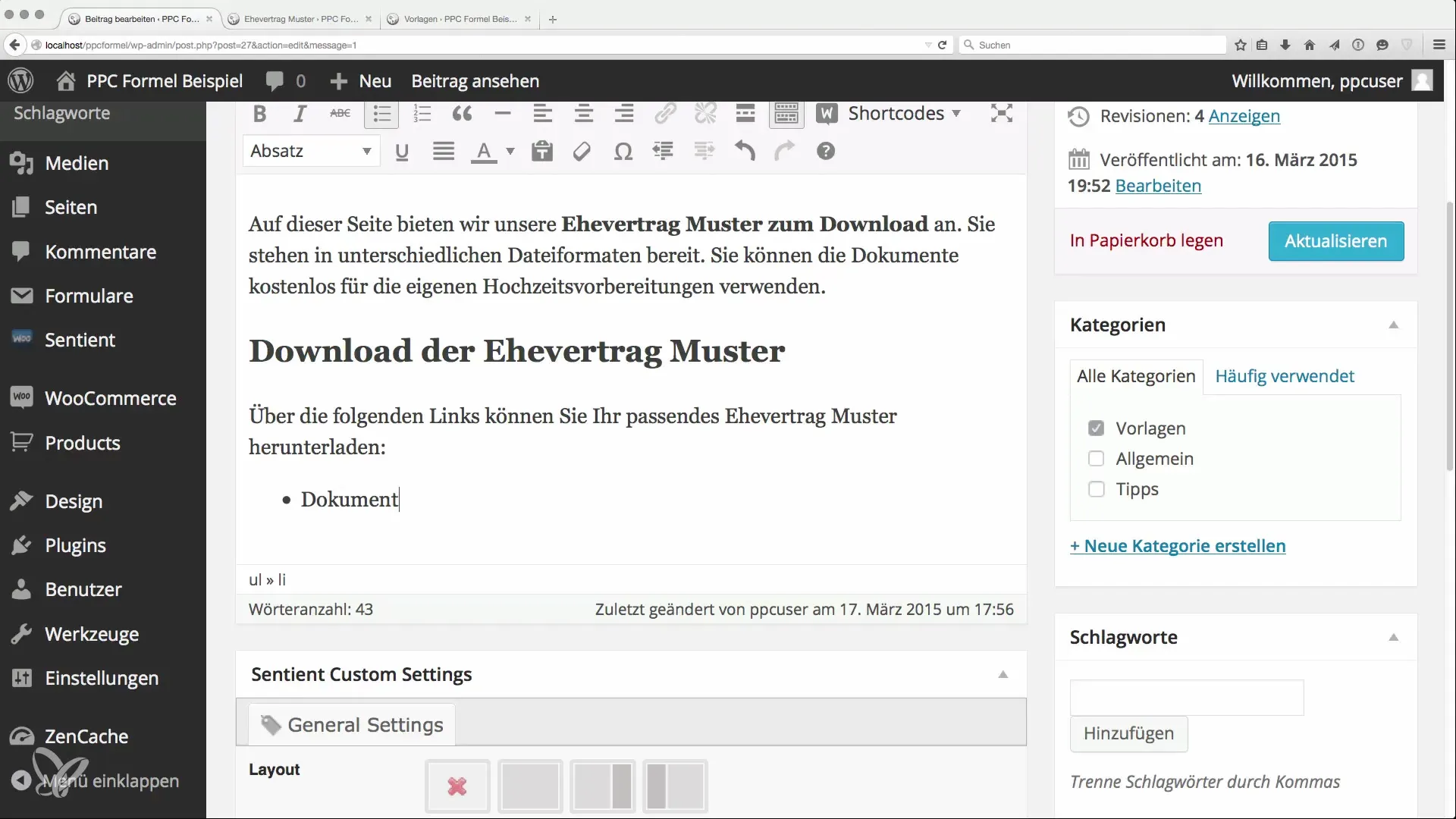
Task: Decrease the indent level
Action: click(x=663, y=152)
